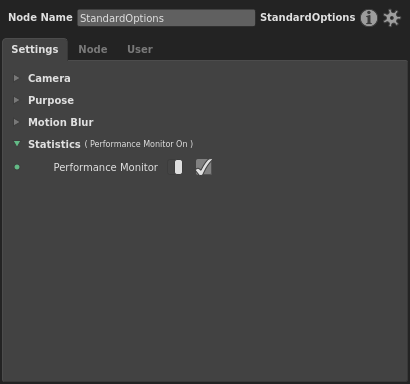Click the Performance Monitor label
The width and height of the screenshot is (410, 384).
tap(106, 167)
